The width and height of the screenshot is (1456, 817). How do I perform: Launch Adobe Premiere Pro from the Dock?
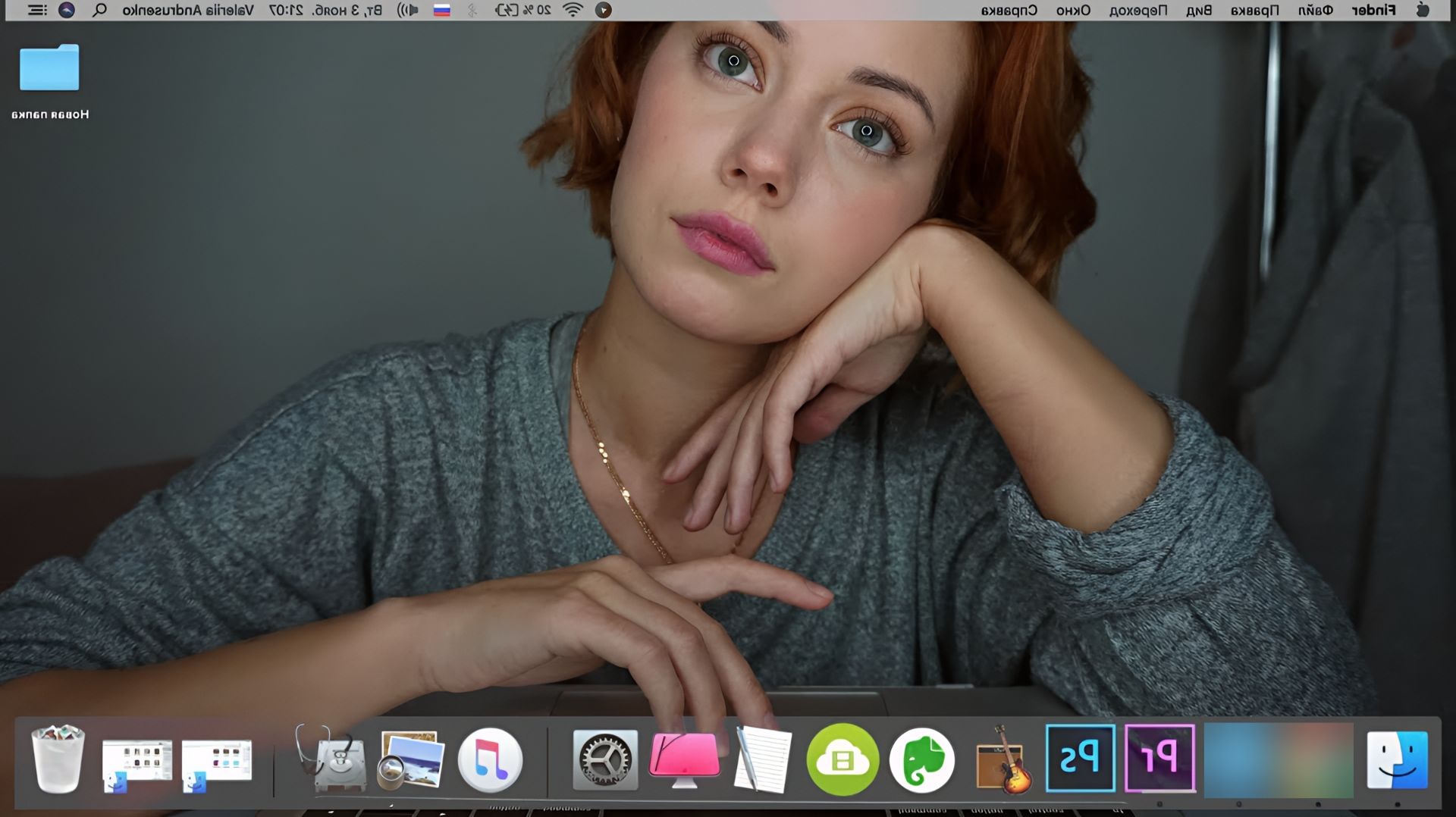pos(1159,758)
